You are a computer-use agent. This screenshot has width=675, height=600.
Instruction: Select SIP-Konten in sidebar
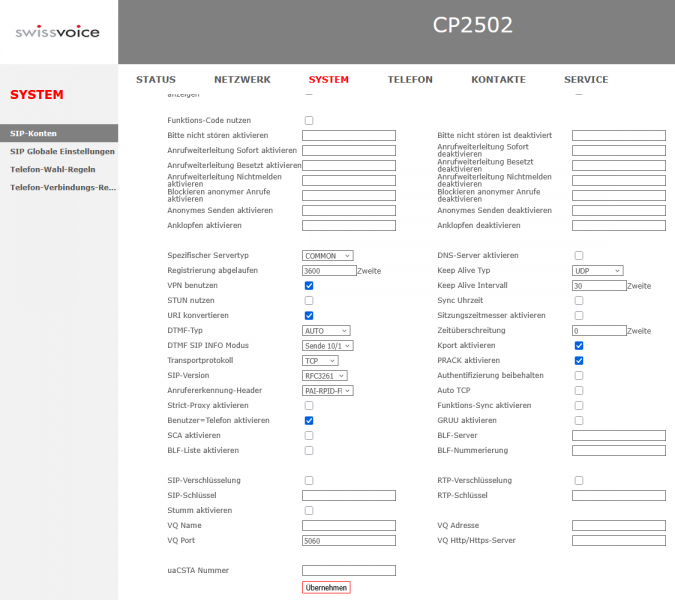tap(59, 133)
